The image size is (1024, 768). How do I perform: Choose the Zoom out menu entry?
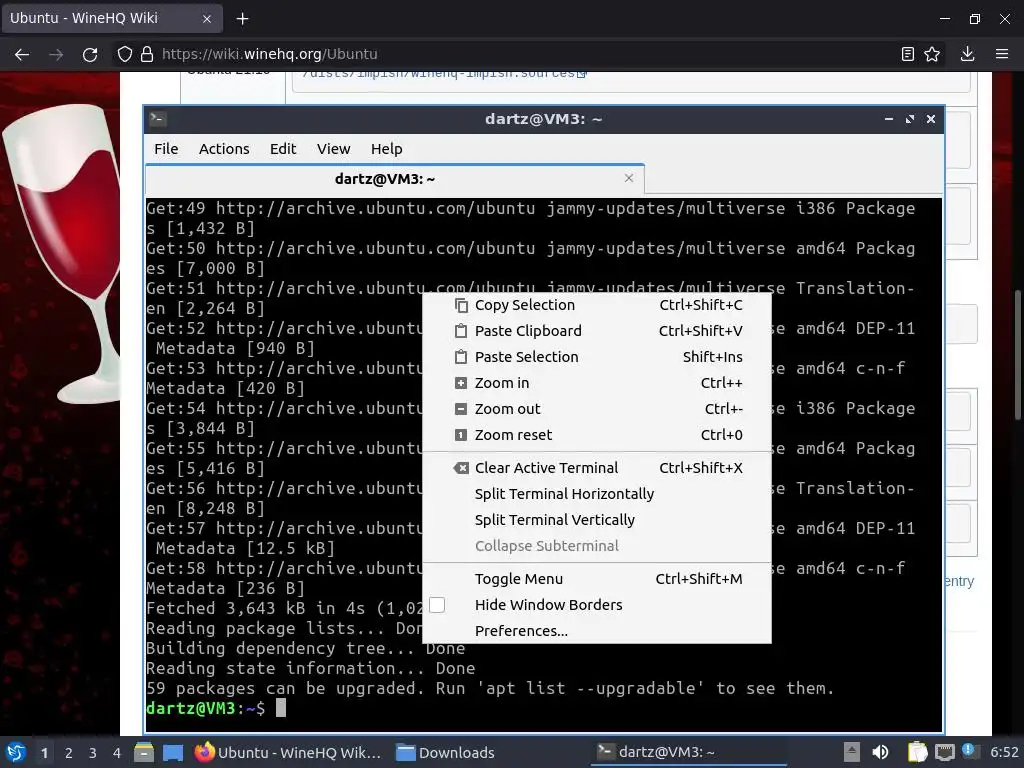(597, 409)
